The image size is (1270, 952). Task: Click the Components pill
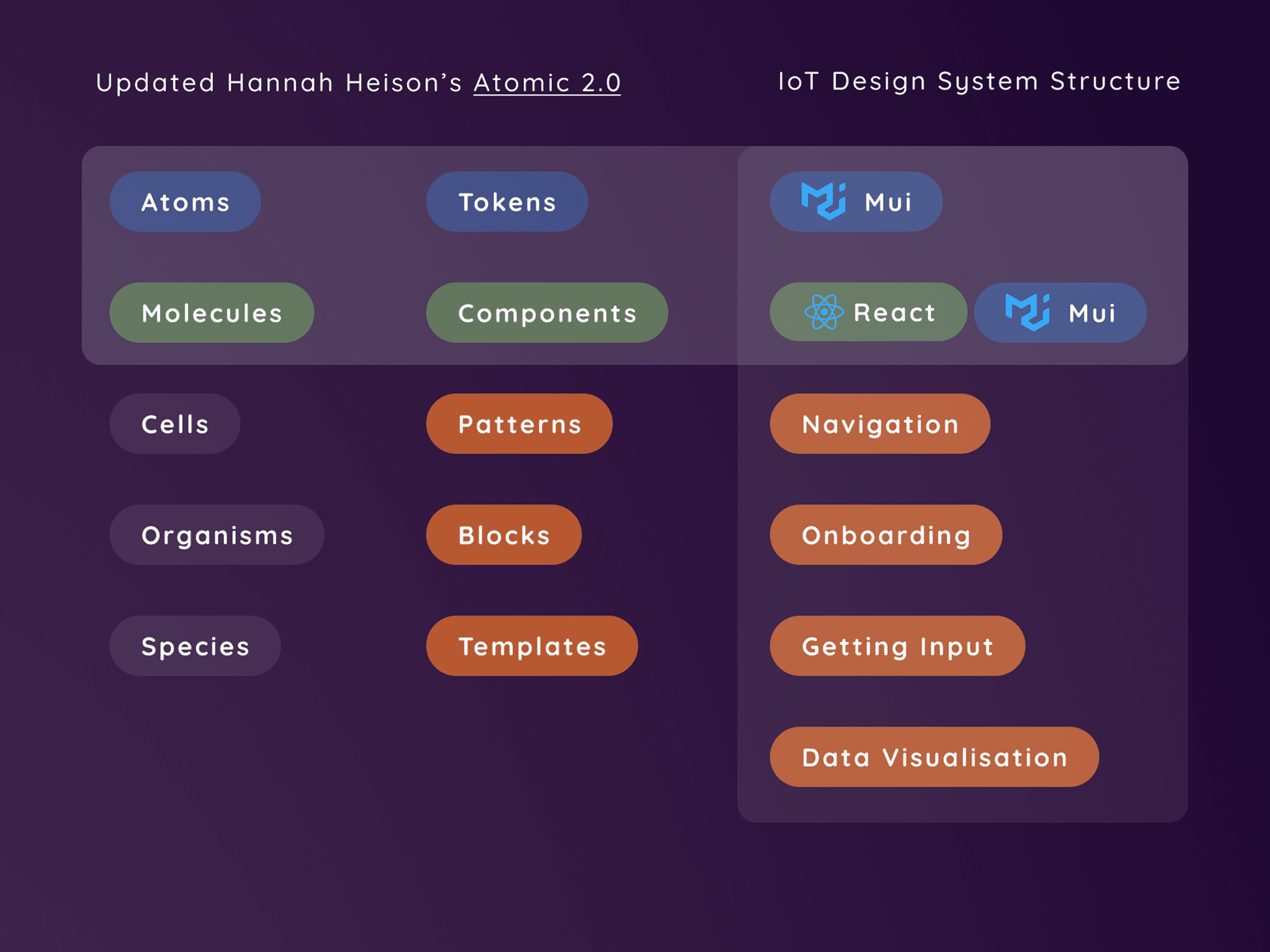coord(546,313)
